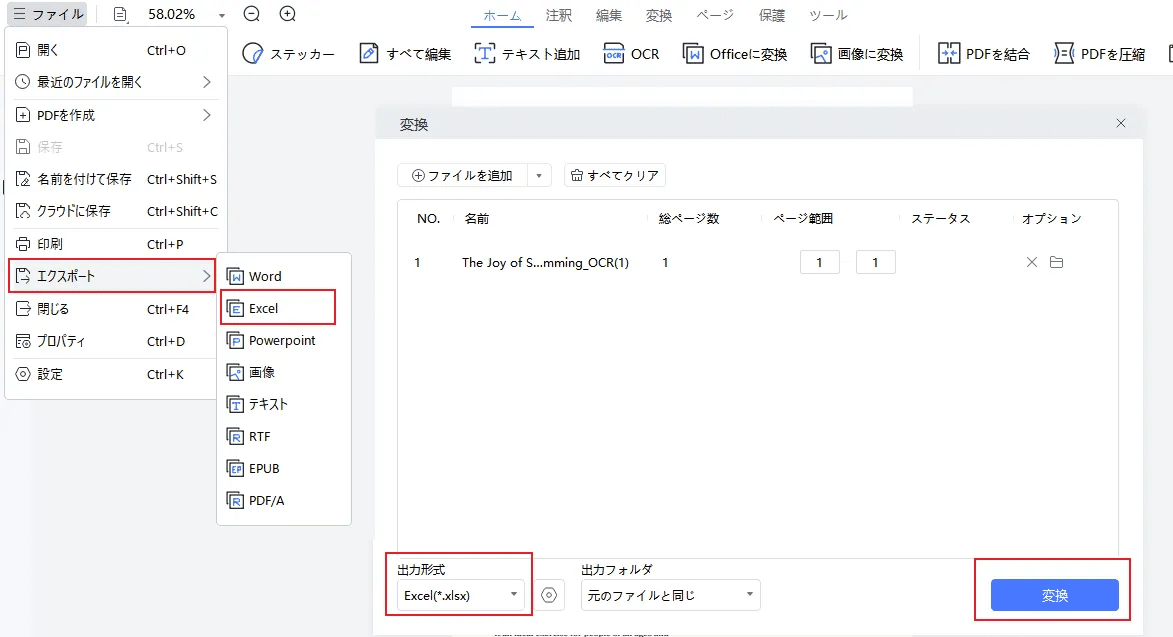Click the page range input field
This screenshot has width=1173, height=637.
(819, 261)
